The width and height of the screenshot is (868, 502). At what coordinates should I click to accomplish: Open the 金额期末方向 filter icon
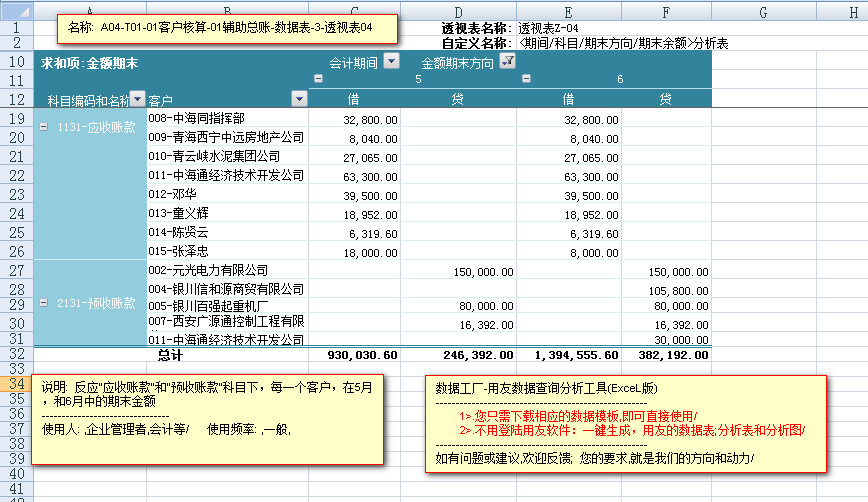pyautogui.click(x=507, y=62)
